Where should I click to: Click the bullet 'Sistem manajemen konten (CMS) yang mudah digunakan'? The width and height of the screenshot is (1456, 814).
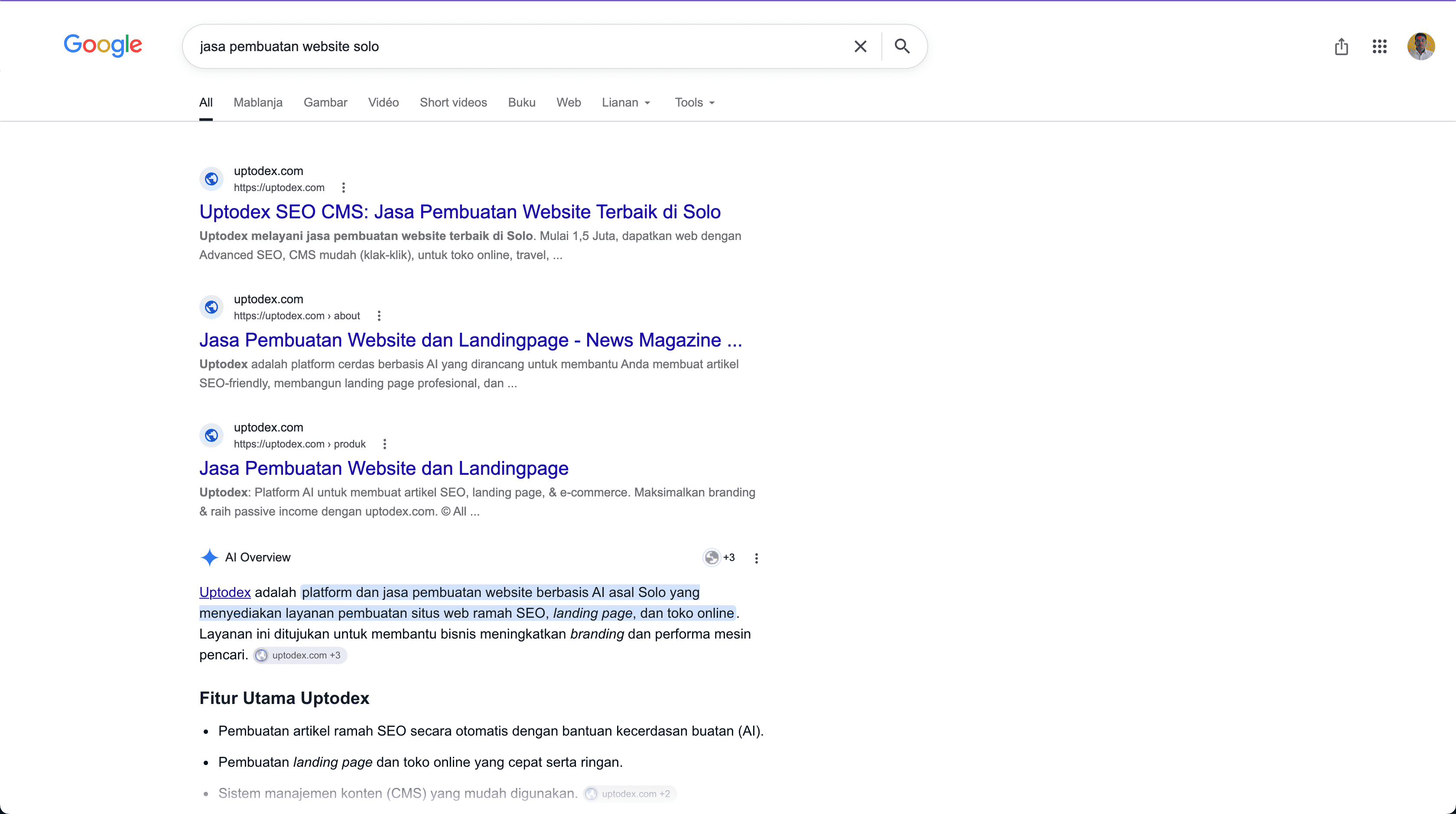coord(397,794)
